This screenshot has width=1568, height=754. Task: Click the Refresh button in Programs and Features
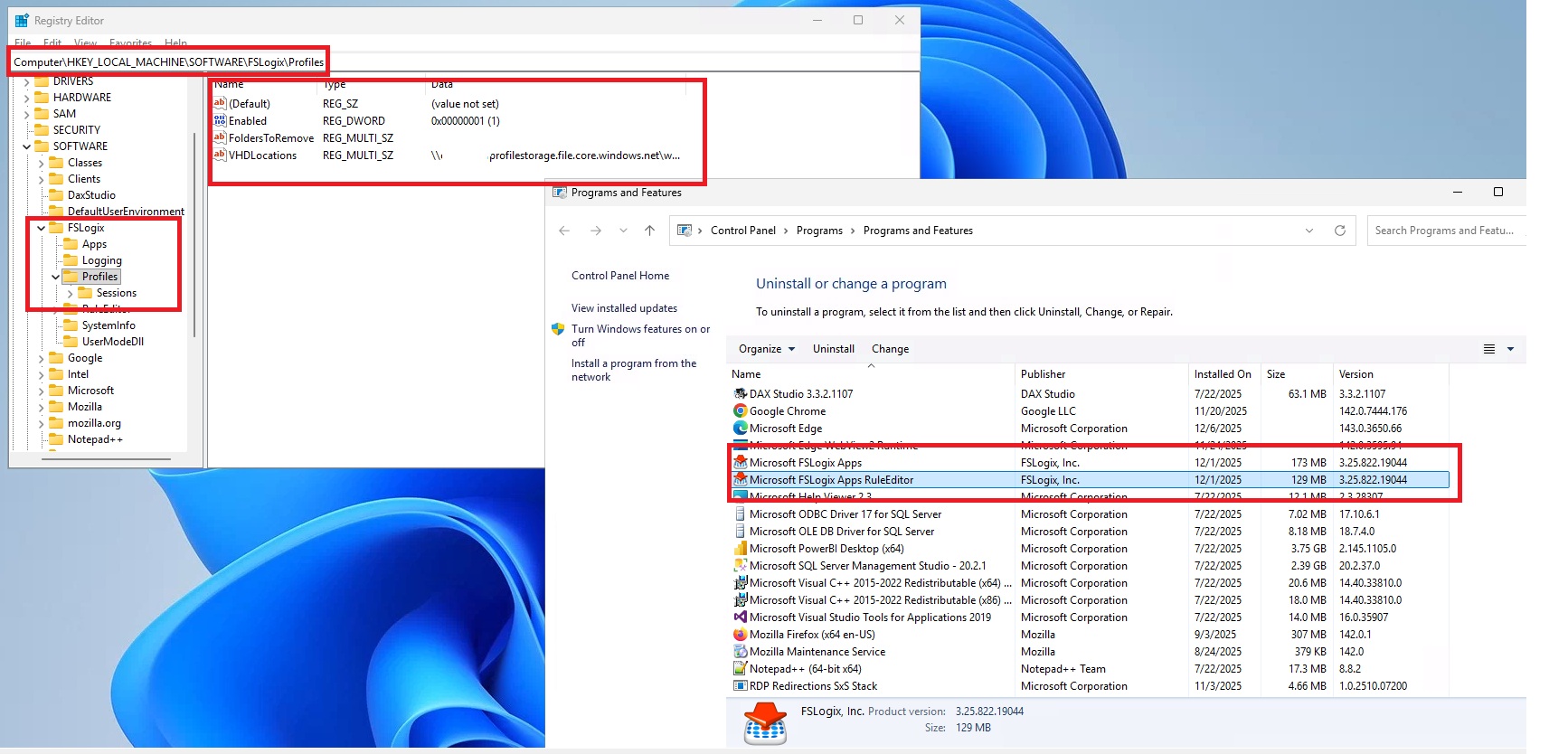[1340, 231]
